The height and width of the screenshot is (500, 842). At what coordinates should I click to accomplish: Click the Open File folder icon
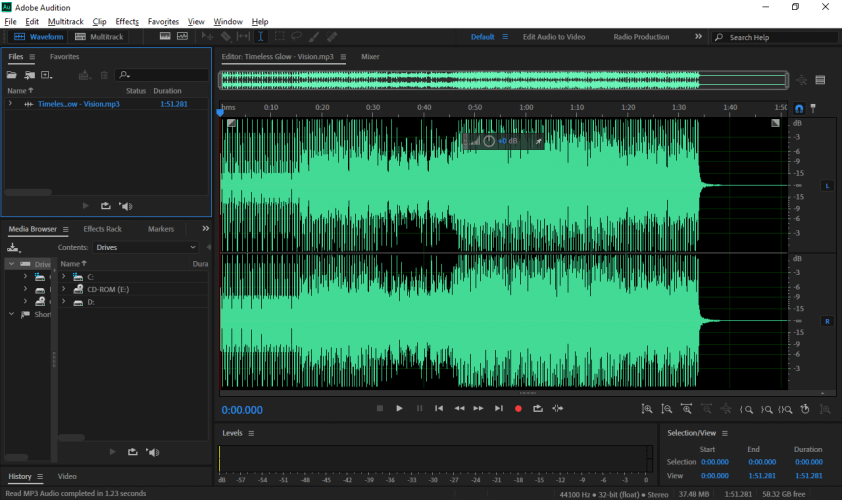11,75
